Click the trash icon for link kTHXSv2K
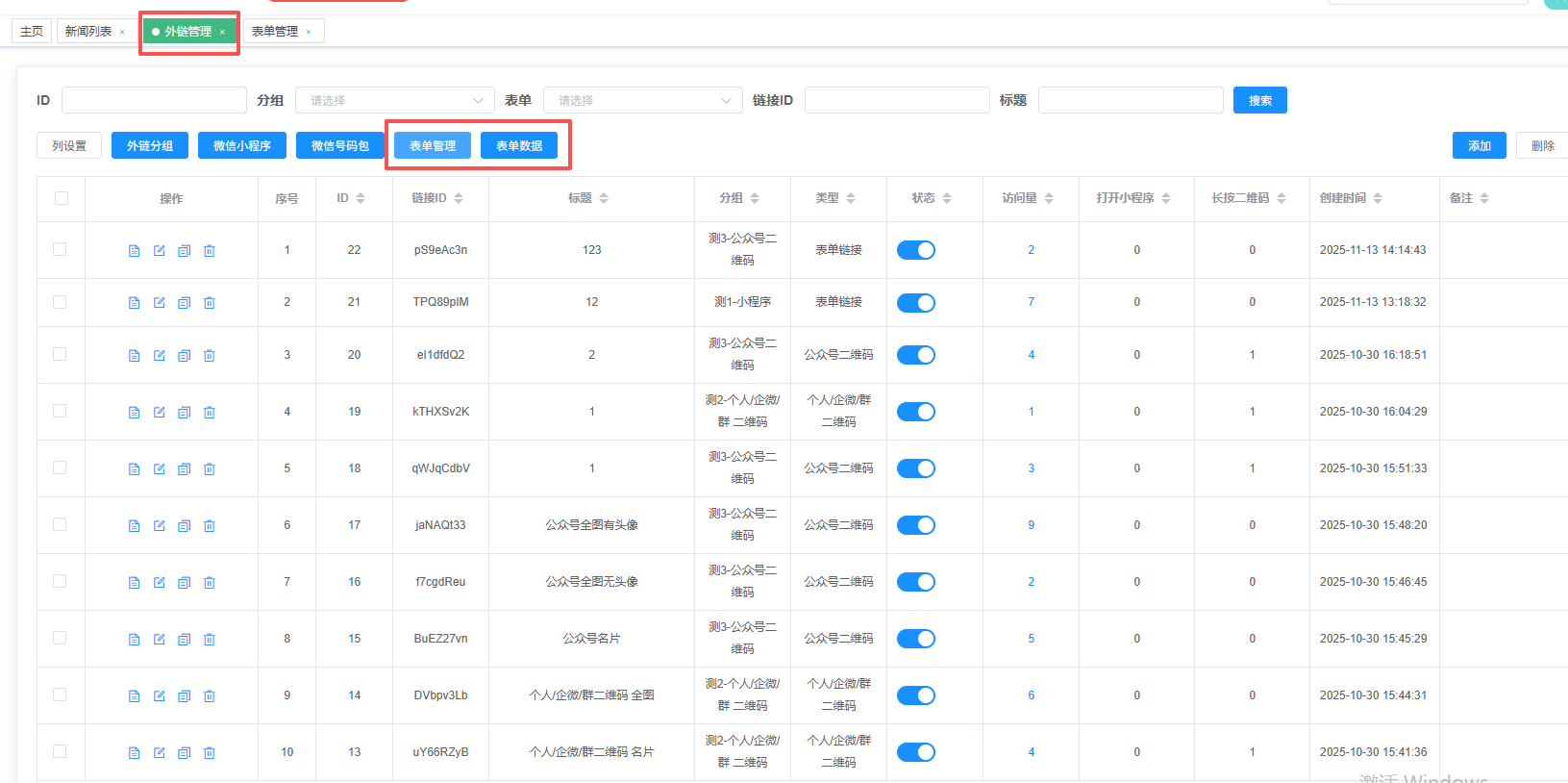The width and height of the screenshot is (1568, 783). click(x=210, y=413)
